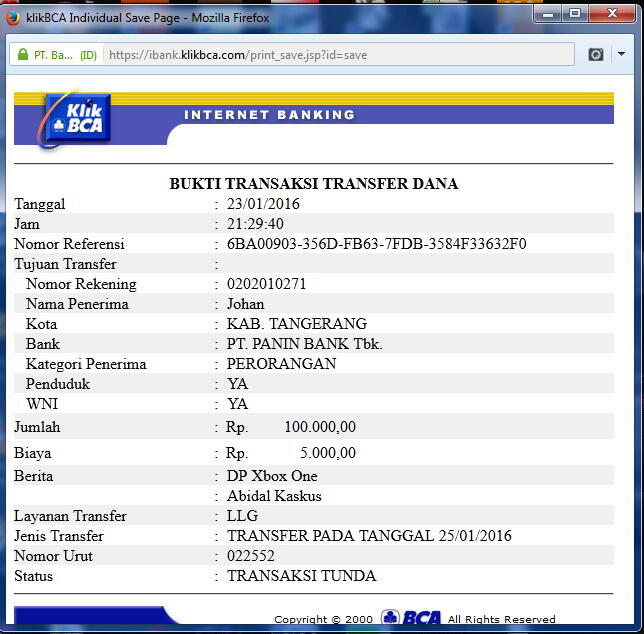Screen dimensions: 644x634
Task: Click the transfer service value LLG
Action: click(242, 516)
